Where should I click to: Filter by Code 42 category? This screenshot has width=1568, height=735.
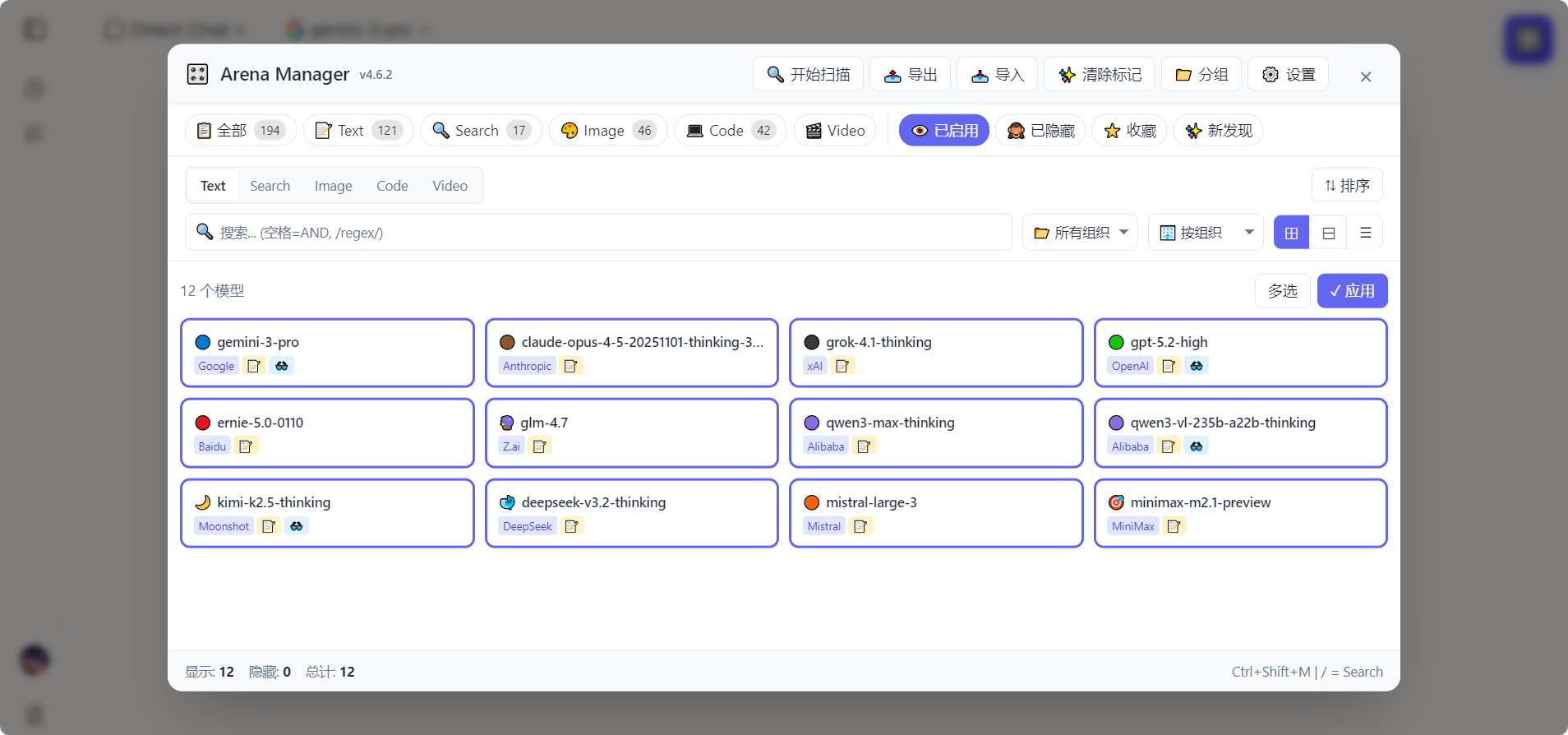(x=731, y=130)
